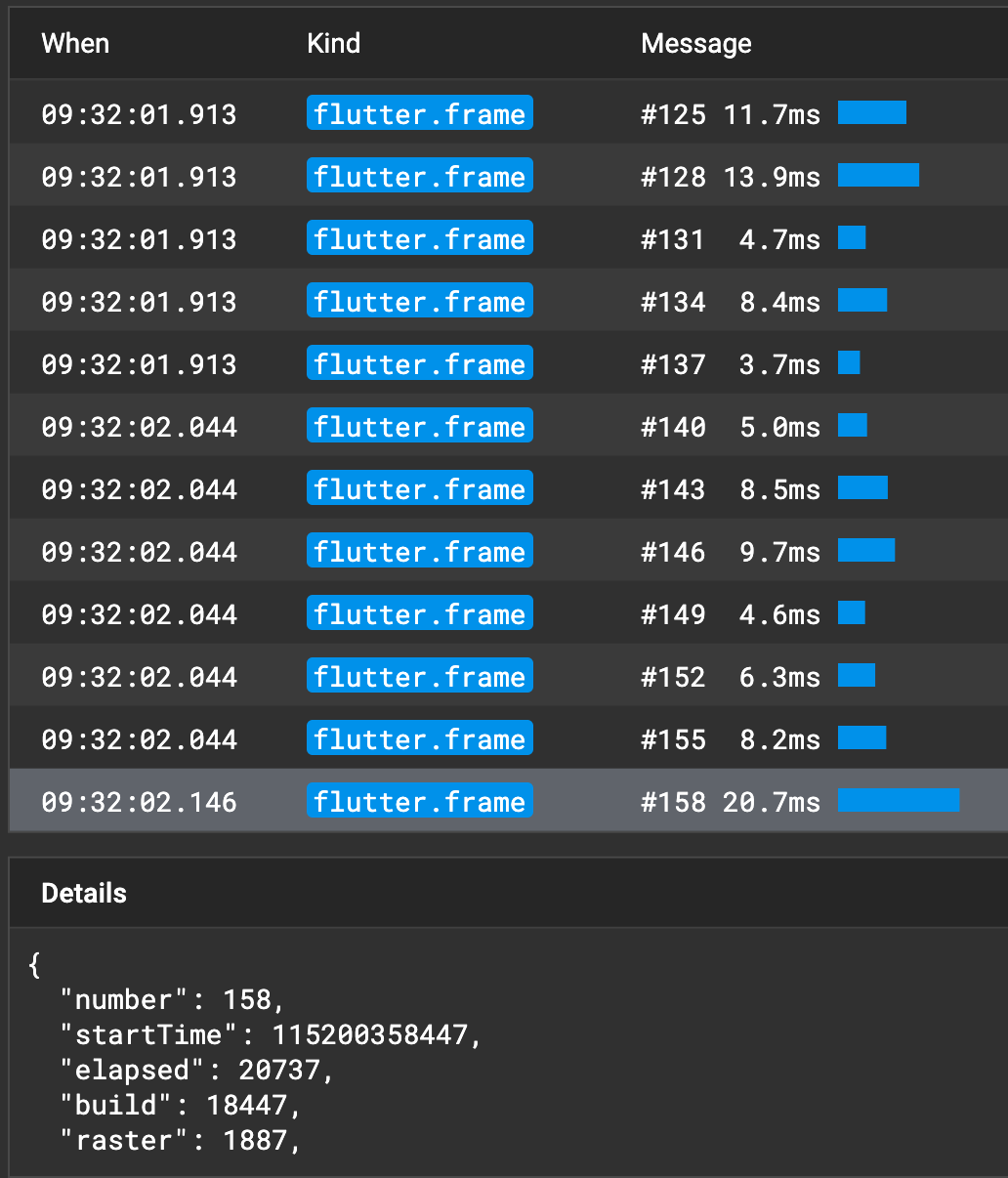1008x1178 pixels.
Task: Click the blue duration bar beside #134
Action: pyautogui.click(x=862, y=300)
